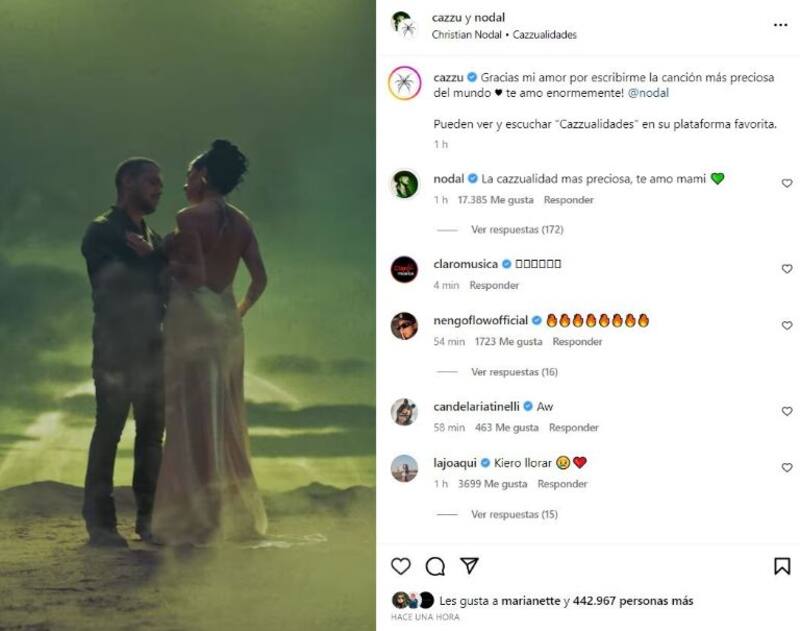Expand nengoflowofficial's 16 replies
Viewport: 800px width, 631px height.
pyautogui.click(x=514, y=372)
